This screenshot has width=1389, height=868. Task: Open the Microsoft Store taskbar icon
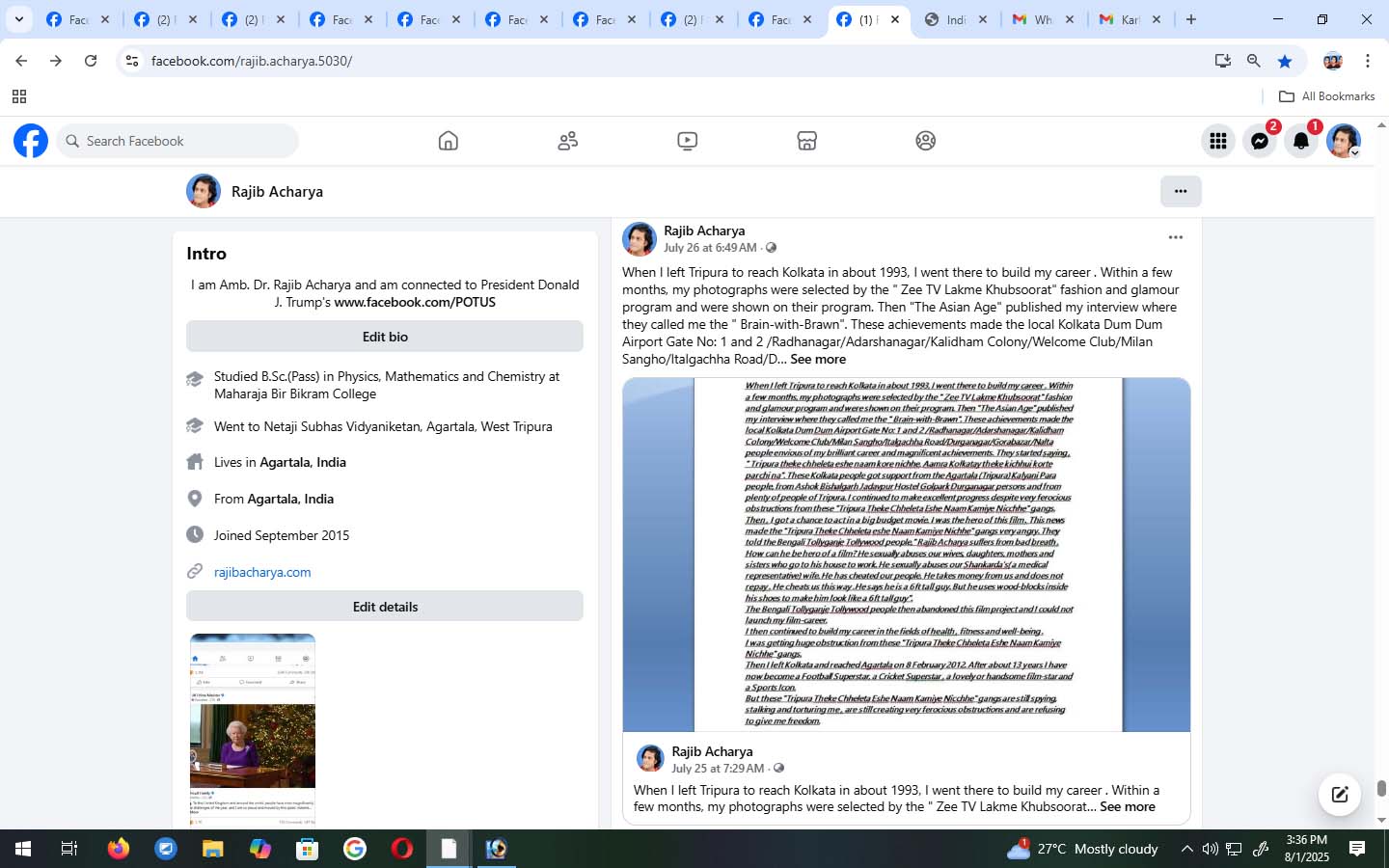[x=308, y=849]
